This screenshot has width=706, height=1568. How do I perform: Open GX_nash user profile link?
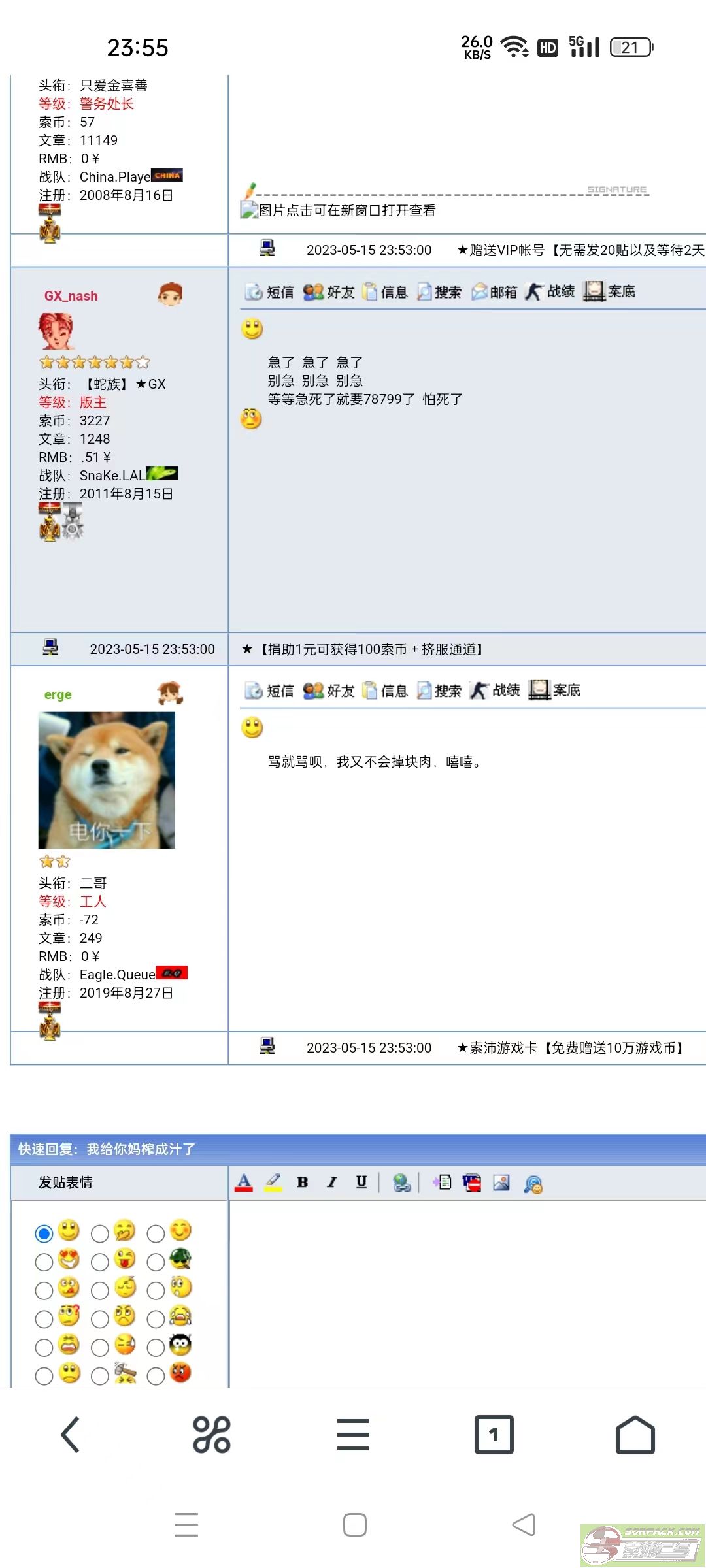click(71, 296)
